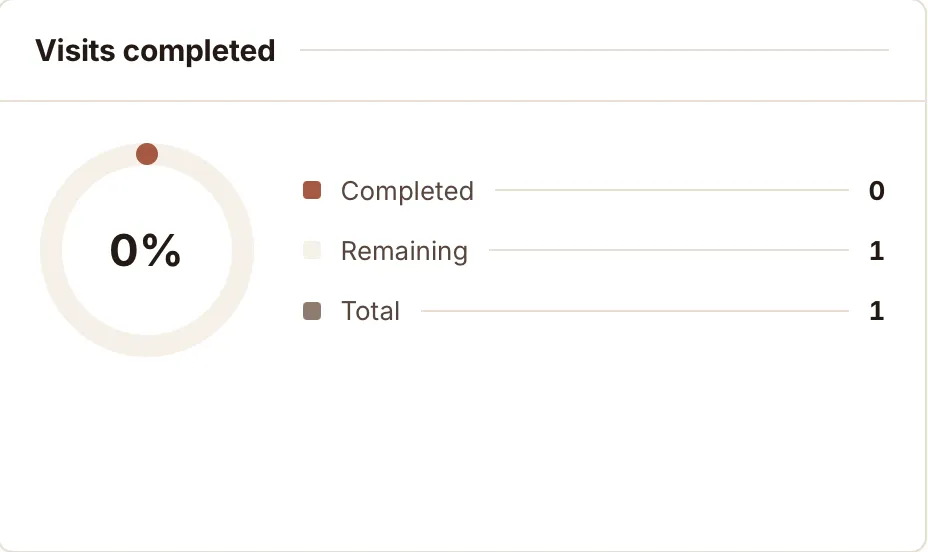
Task: Click the leader line in Completed row
Action: (x=672, y=190)
